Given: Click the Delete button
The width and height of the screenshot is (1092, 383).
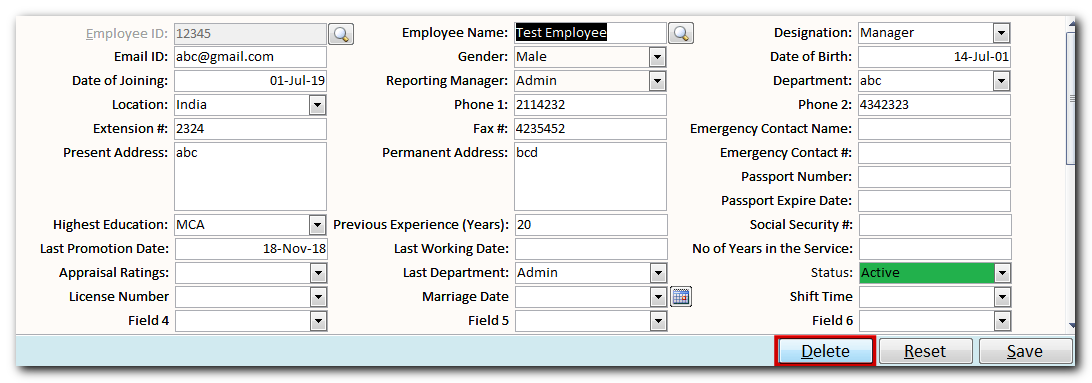Looking at the screenshot, I should point(825,352).
